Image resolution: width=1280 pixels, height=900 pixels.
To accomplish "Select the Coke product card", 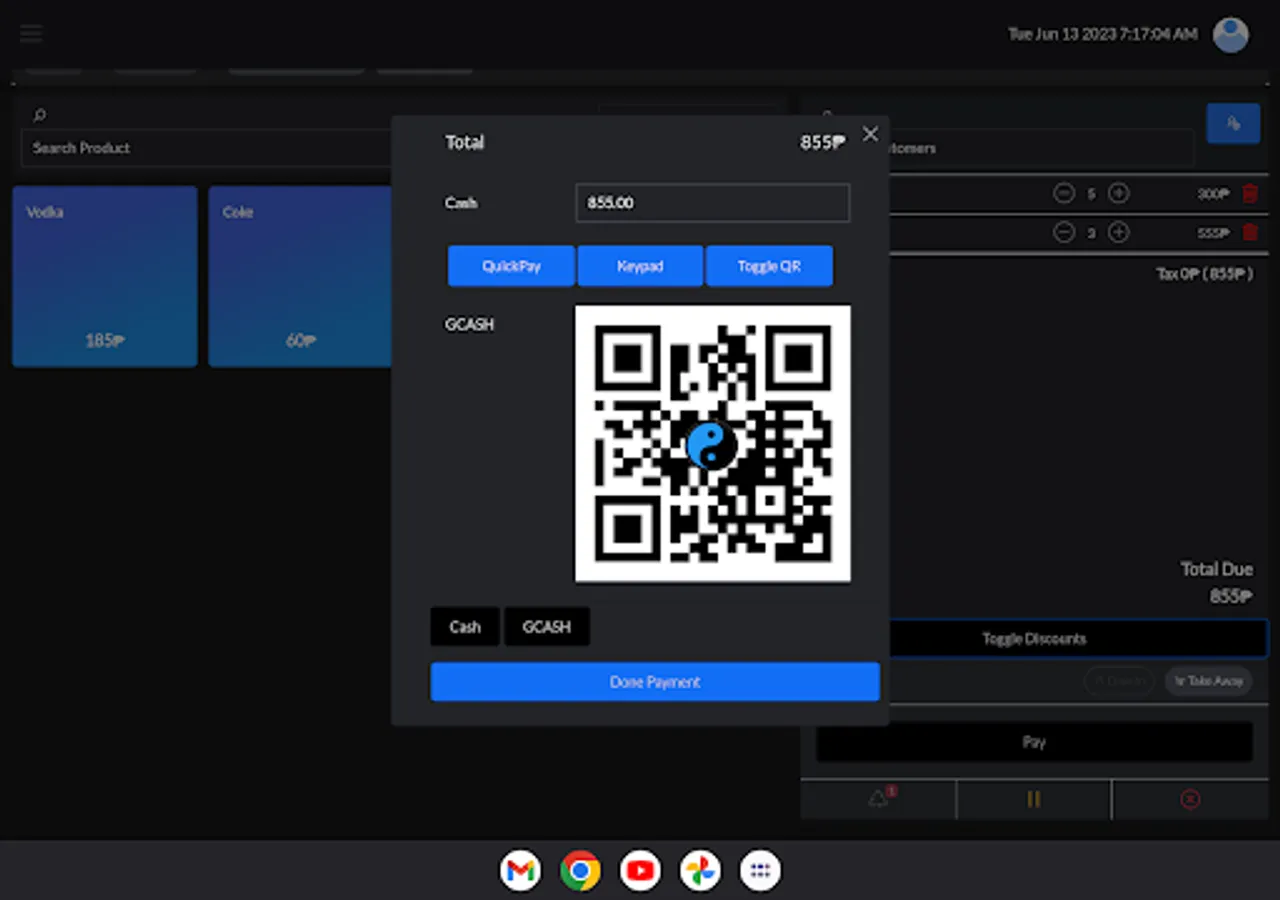I will [300, 276].
